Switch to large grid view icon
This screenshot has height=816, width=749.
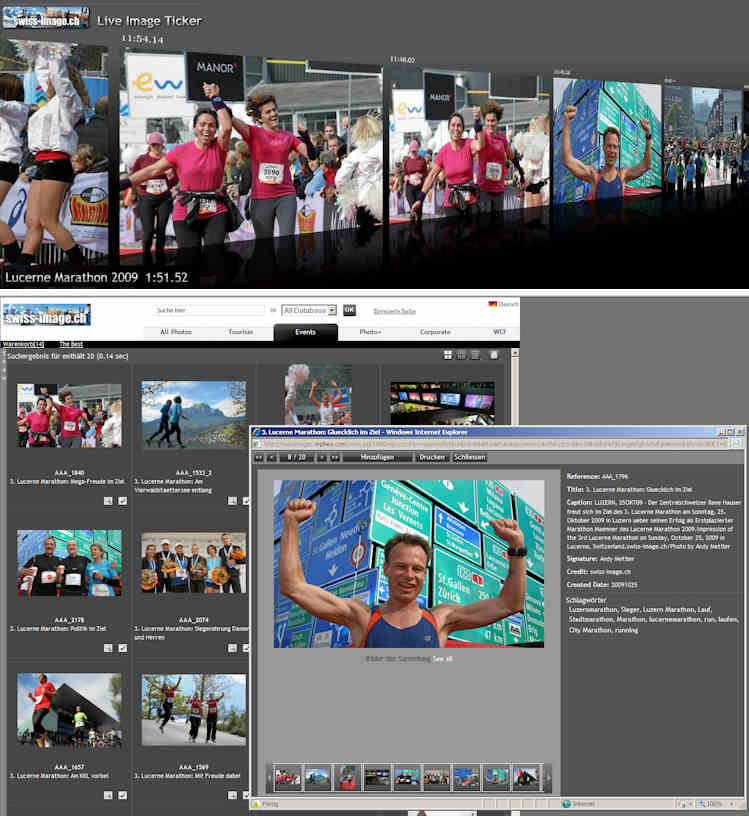[x=448, y=355]
